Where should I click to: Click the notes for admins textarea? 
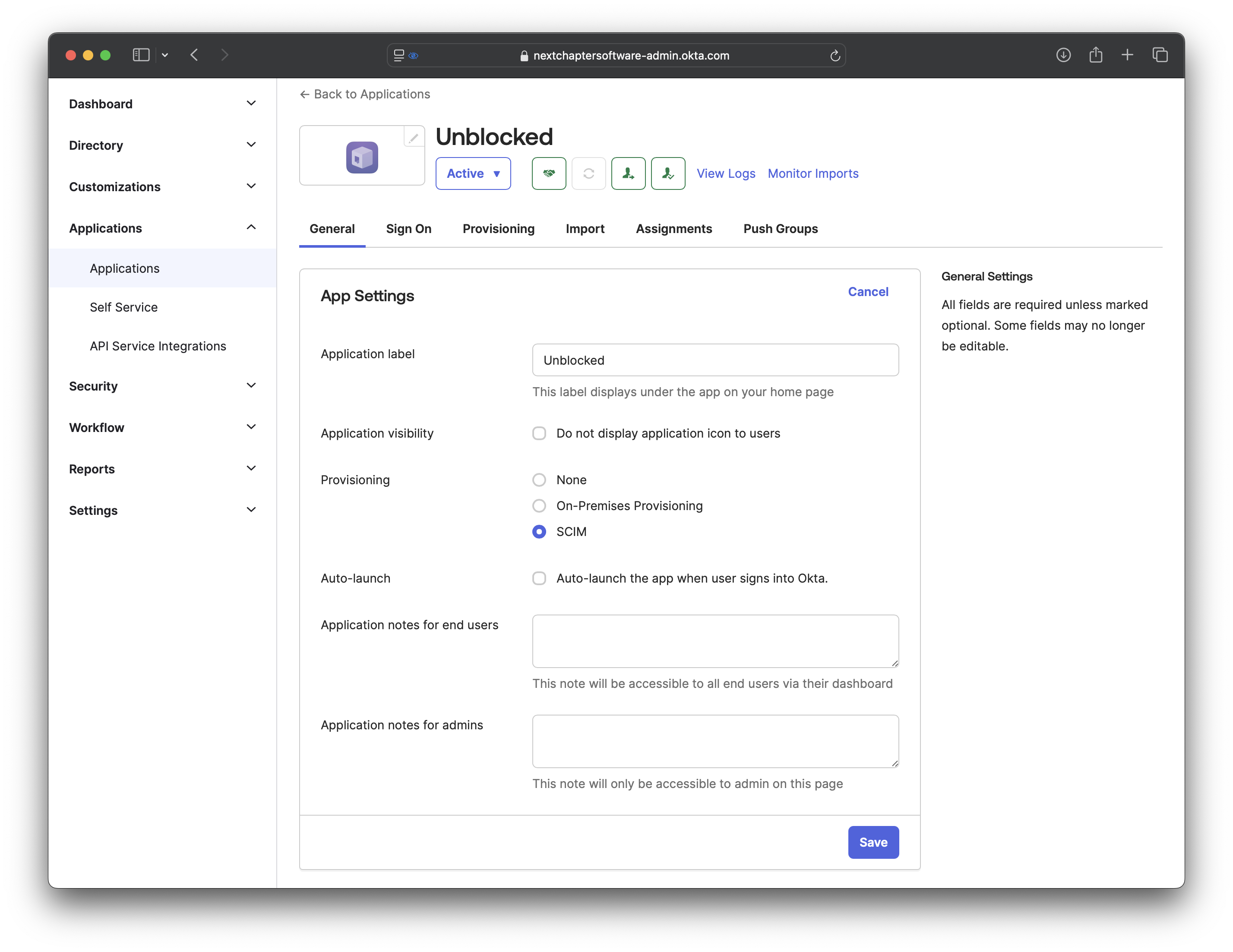pyautogui.click(x=715, y=741)
